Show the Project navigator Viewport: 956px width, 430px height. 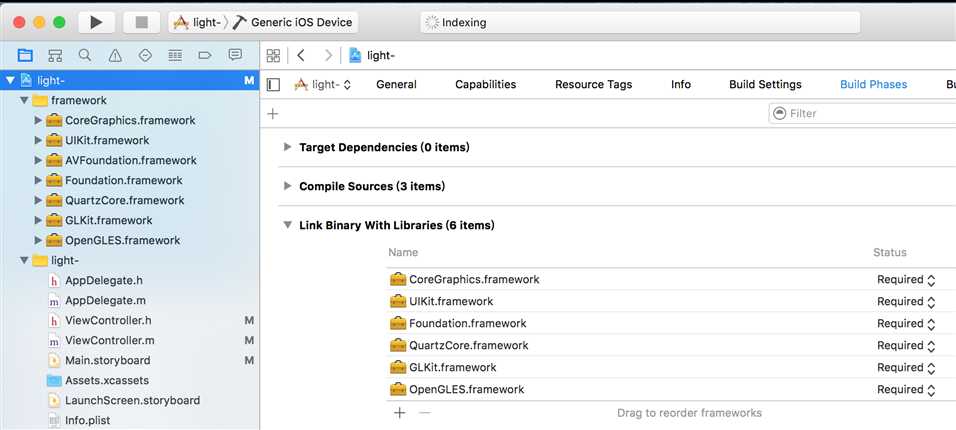[x=25, y=56]
